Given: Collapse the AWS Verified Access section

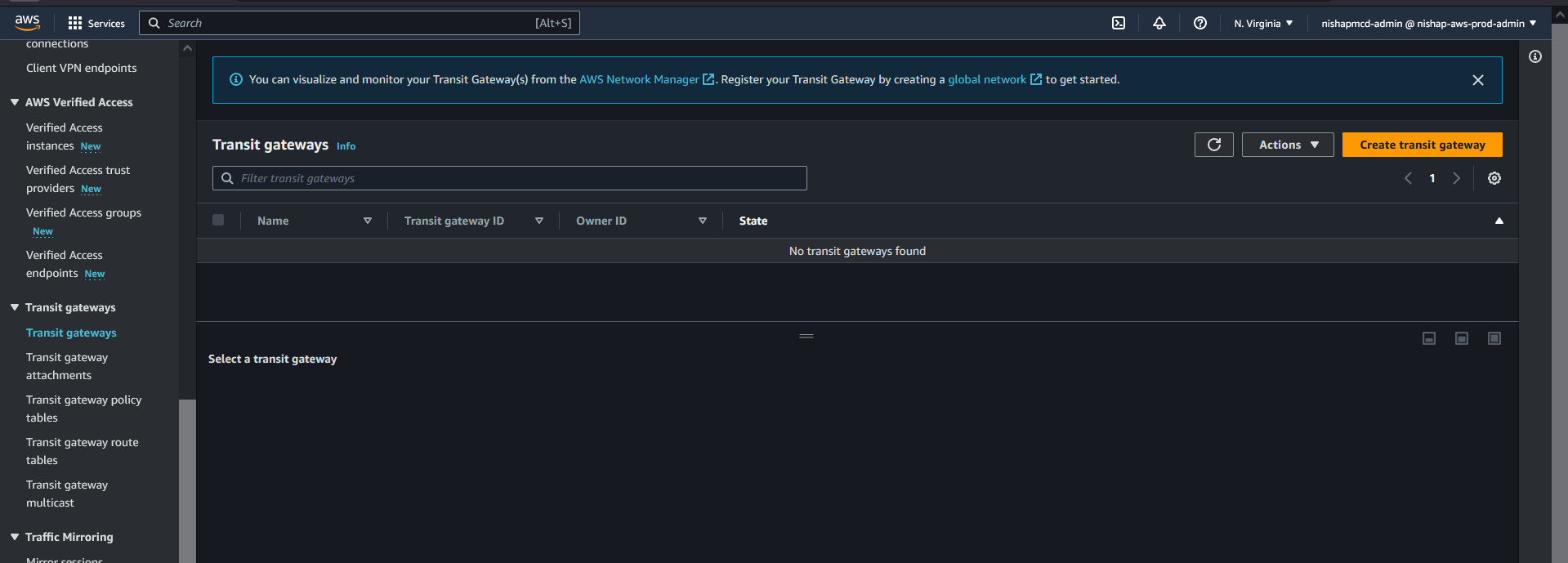Looking at the screenshot, I should click(15, 102).
